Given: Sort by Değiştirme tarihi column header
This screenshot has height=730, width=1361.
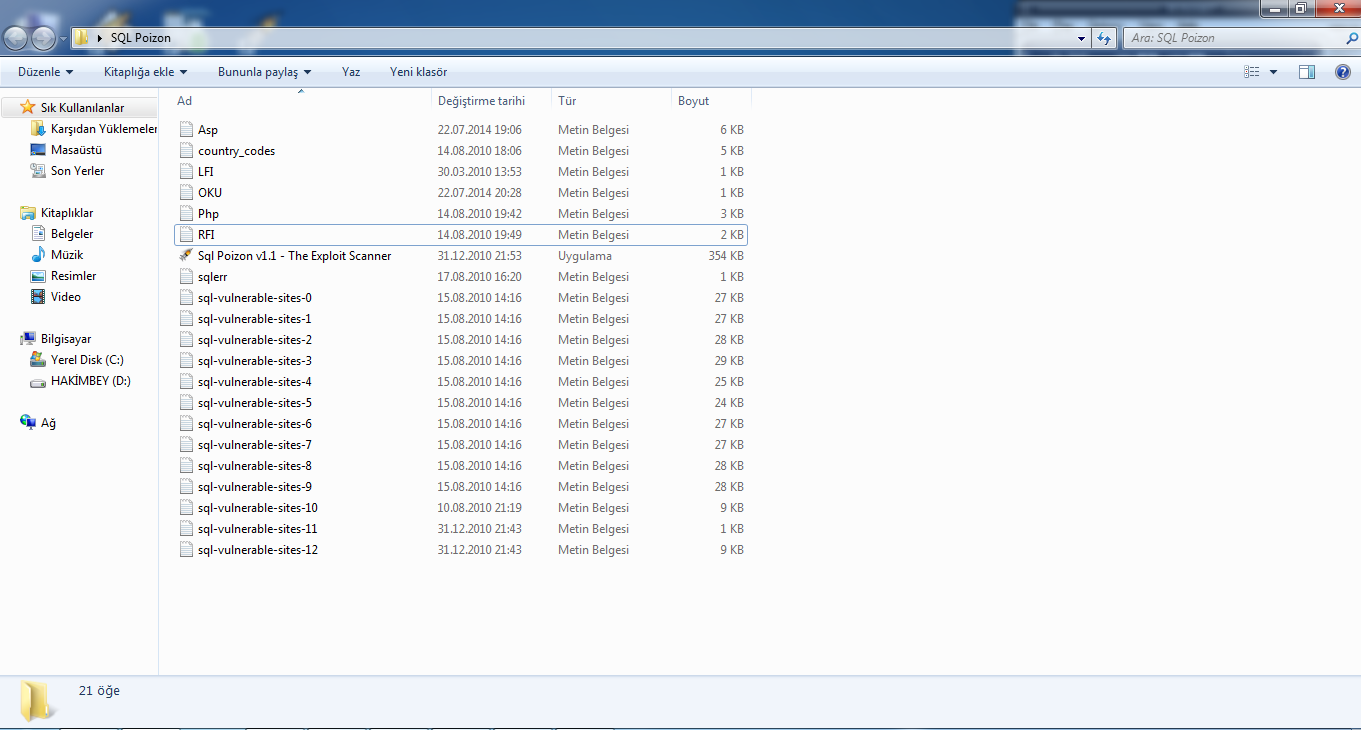Looking at the screenshot, I should (x=491, y=100).
